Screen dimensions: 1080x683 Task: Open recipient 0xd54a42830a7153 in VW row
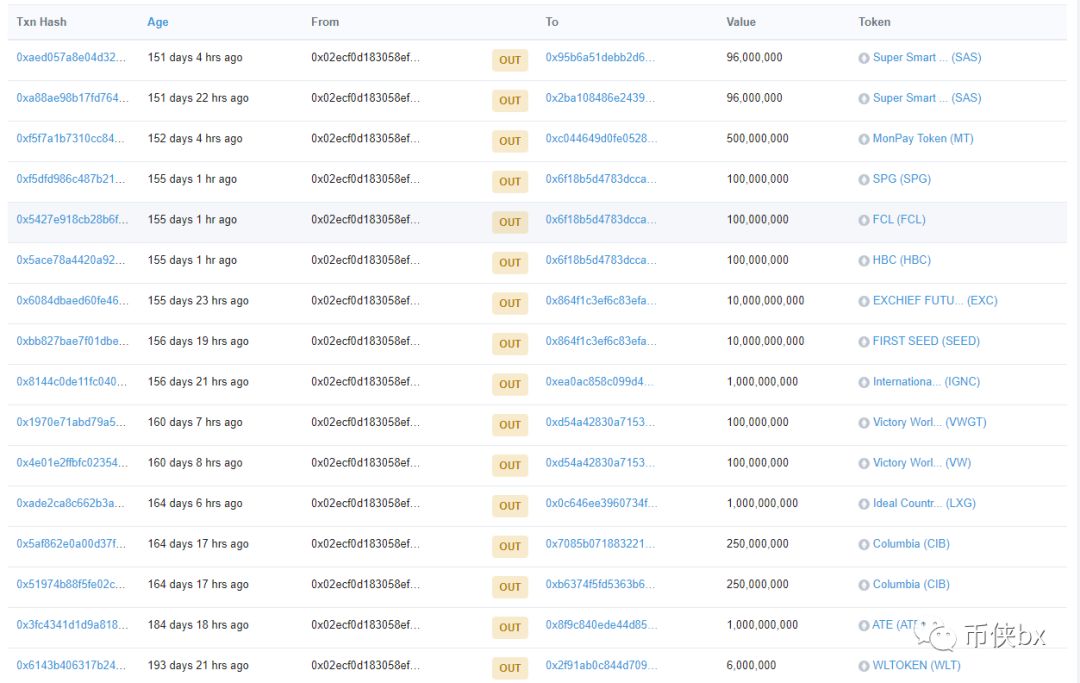coord(600,463)
